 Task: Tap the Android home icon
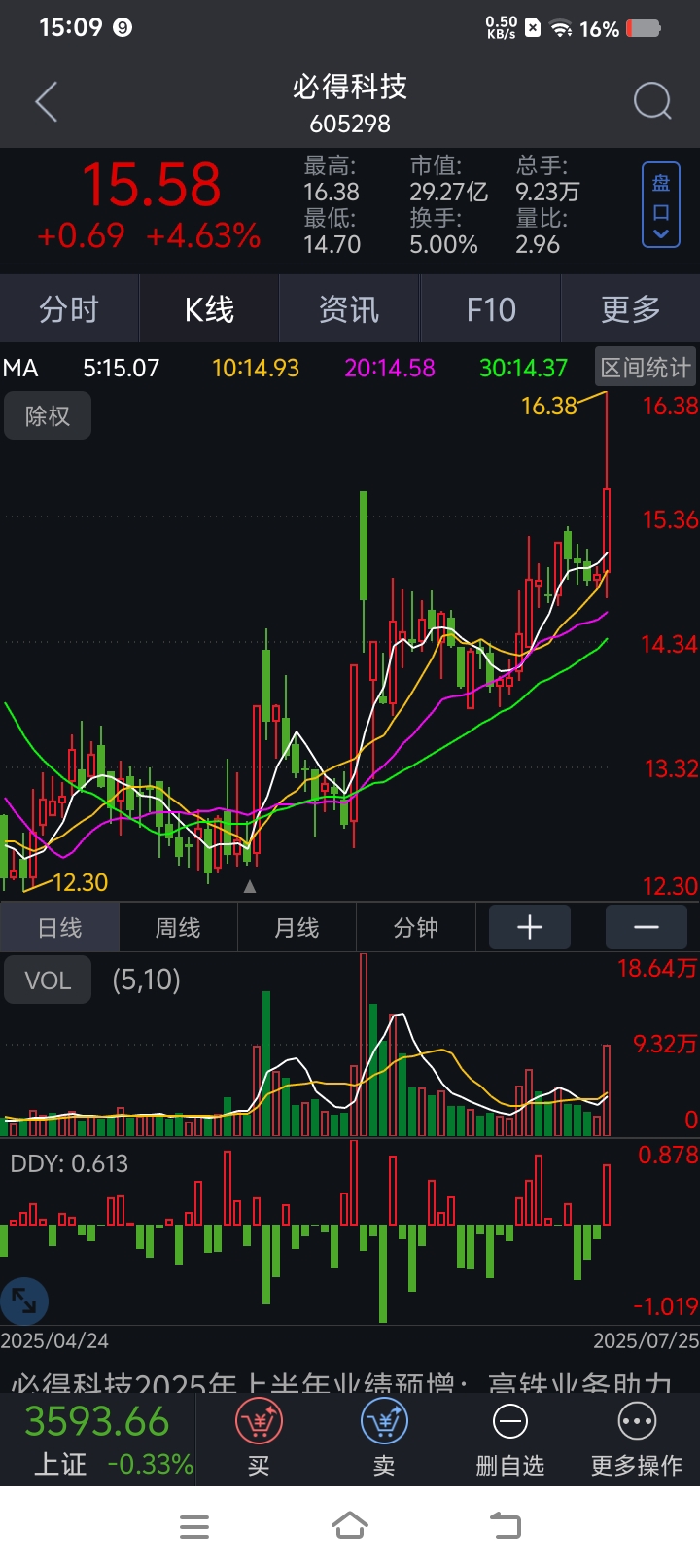350,1525
